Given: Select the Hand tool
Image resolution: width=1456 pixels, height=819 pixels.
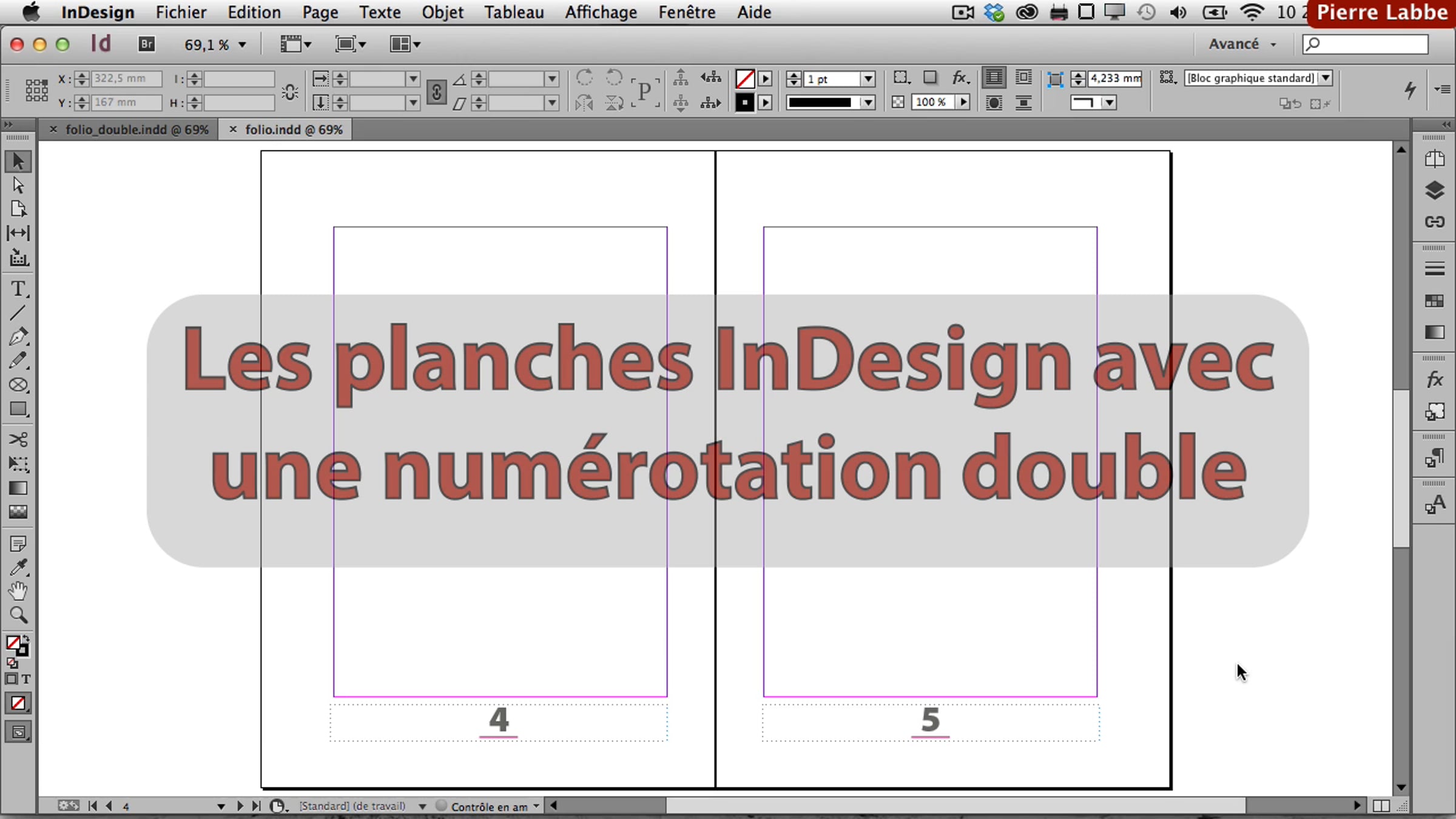Looking at the screenshot, I should click(18, 591).
